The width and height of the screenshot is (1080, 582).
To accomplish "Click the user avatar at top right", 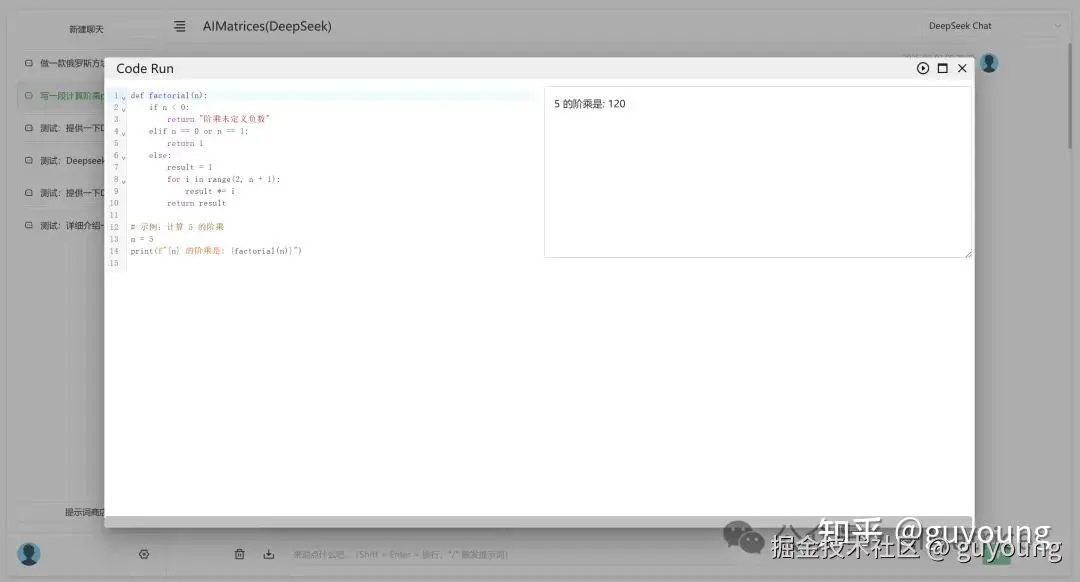I will (989, 63).
